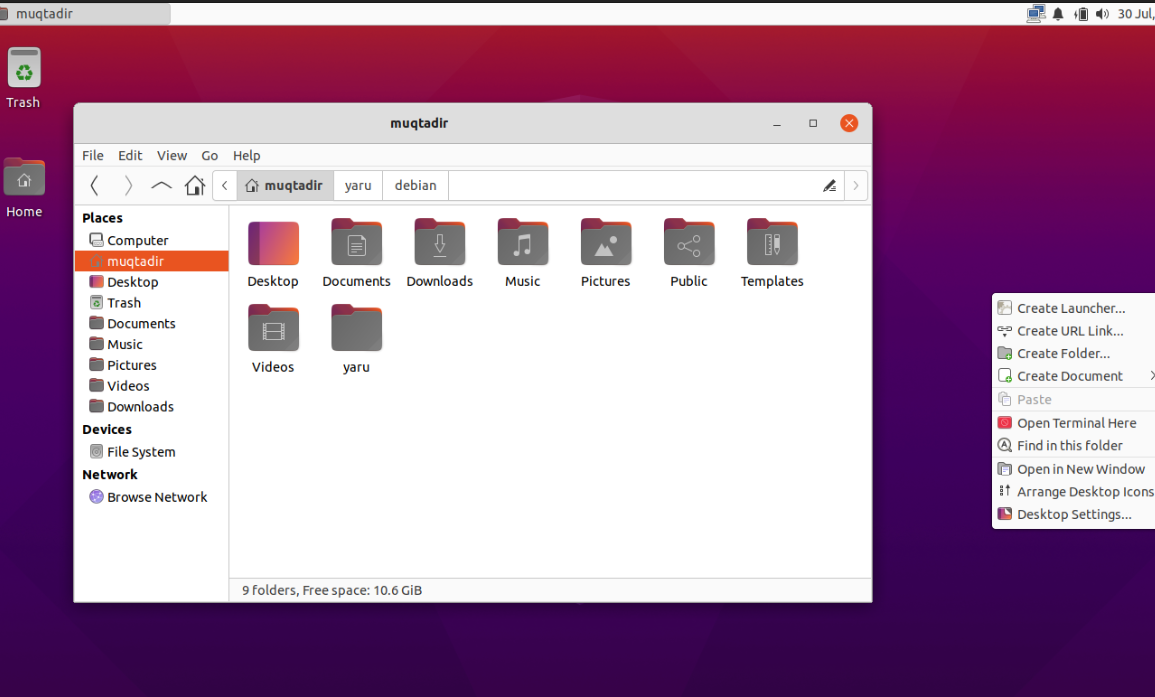Image resolution: width=1155 pixels, height=697 pixels.
Task: Open the Trash icon on desktop
Action: (x=24, y=70)
